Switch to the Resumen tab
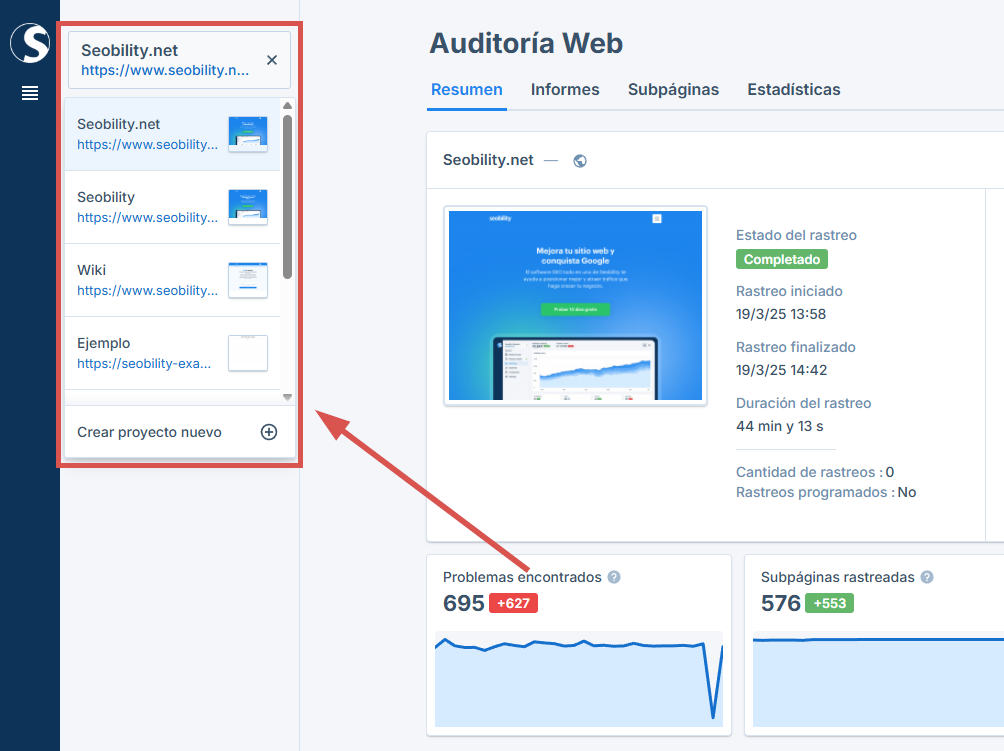 467,90
